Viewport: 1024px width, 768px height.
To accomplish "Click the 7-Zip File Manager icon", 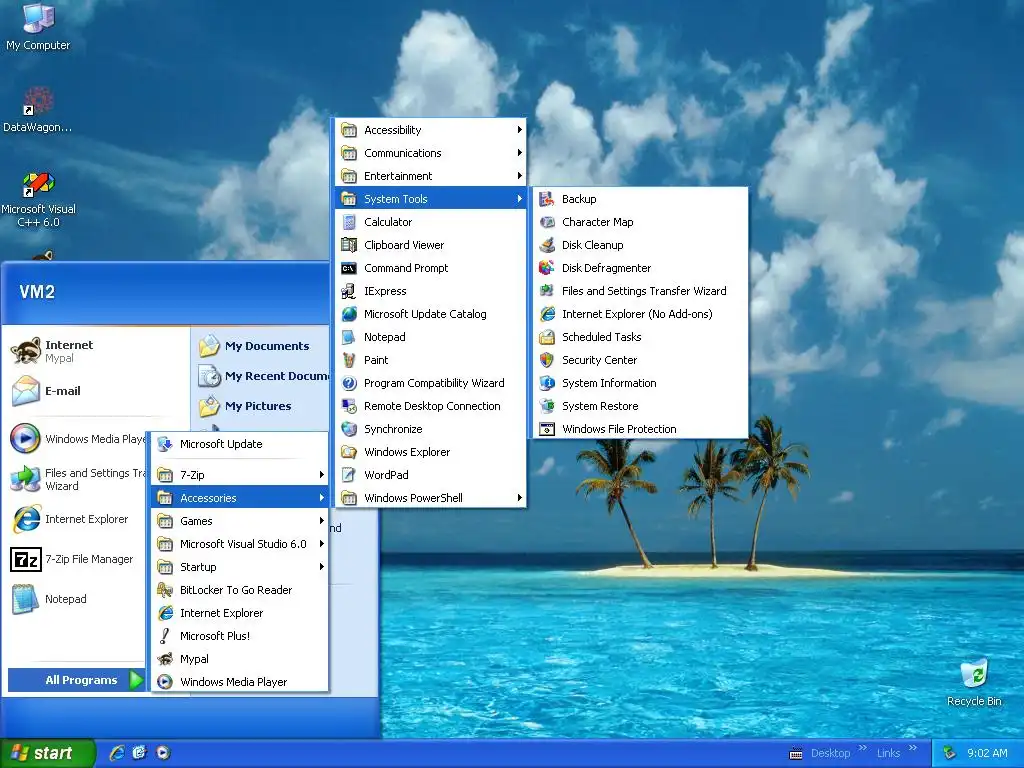I will (x=26, y=560).
